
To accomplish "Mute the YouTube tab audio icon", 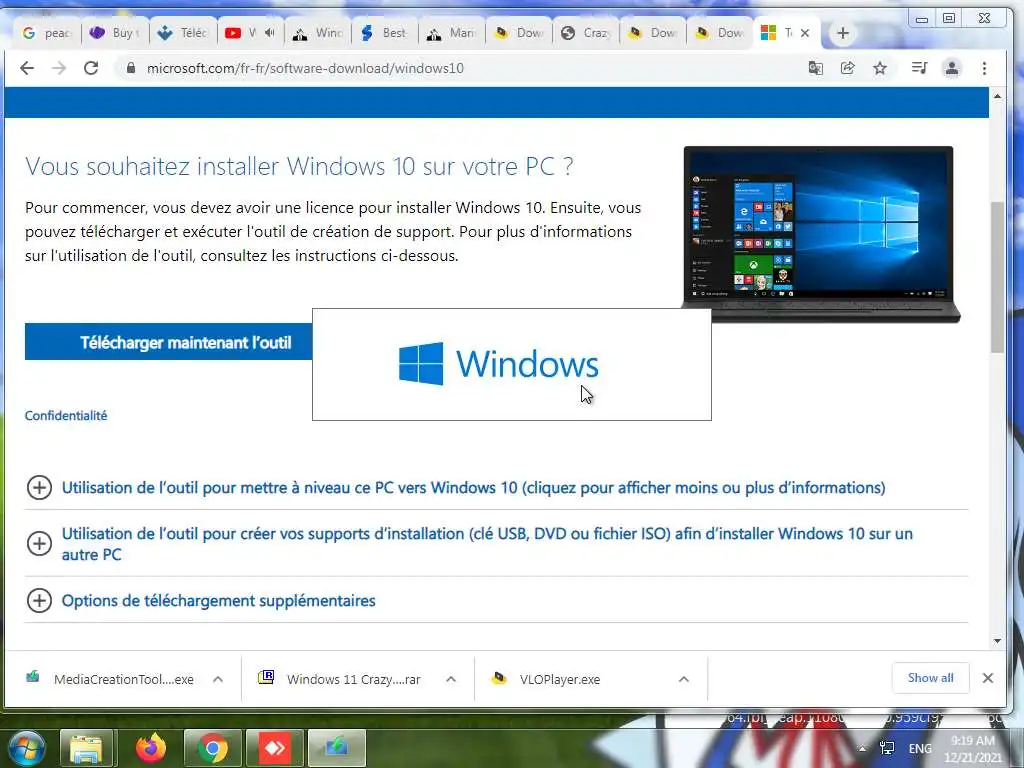I will pos(270,33).
